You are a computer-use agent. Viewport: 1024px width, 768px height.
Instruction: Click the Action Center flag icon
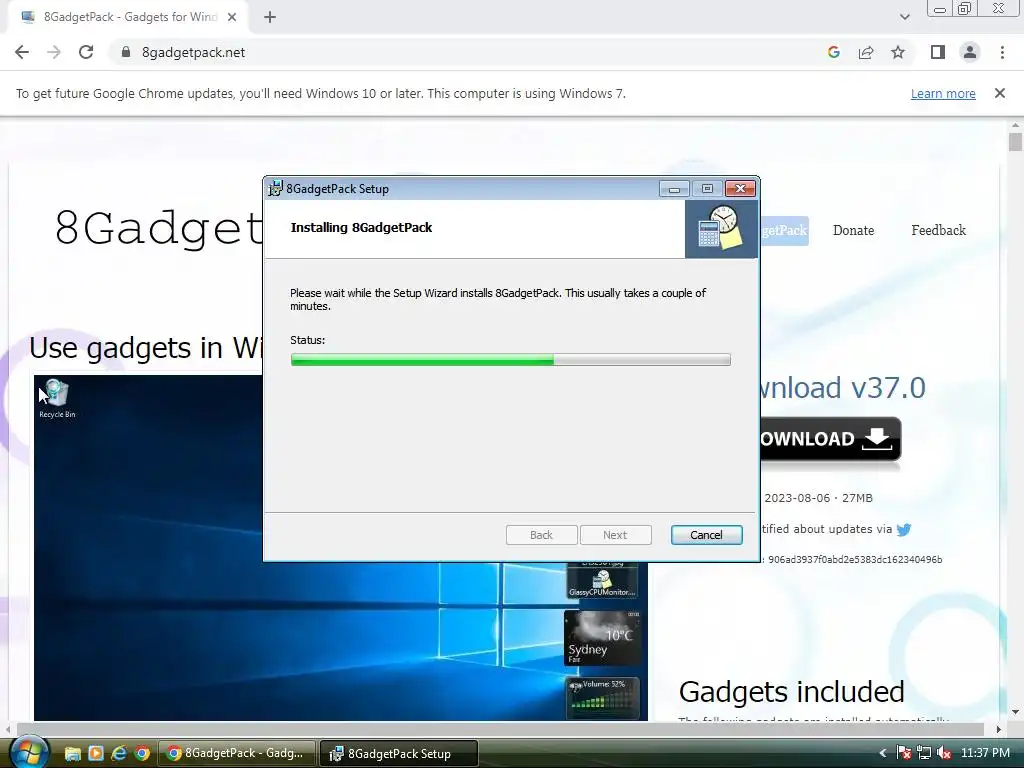[904, 754]
